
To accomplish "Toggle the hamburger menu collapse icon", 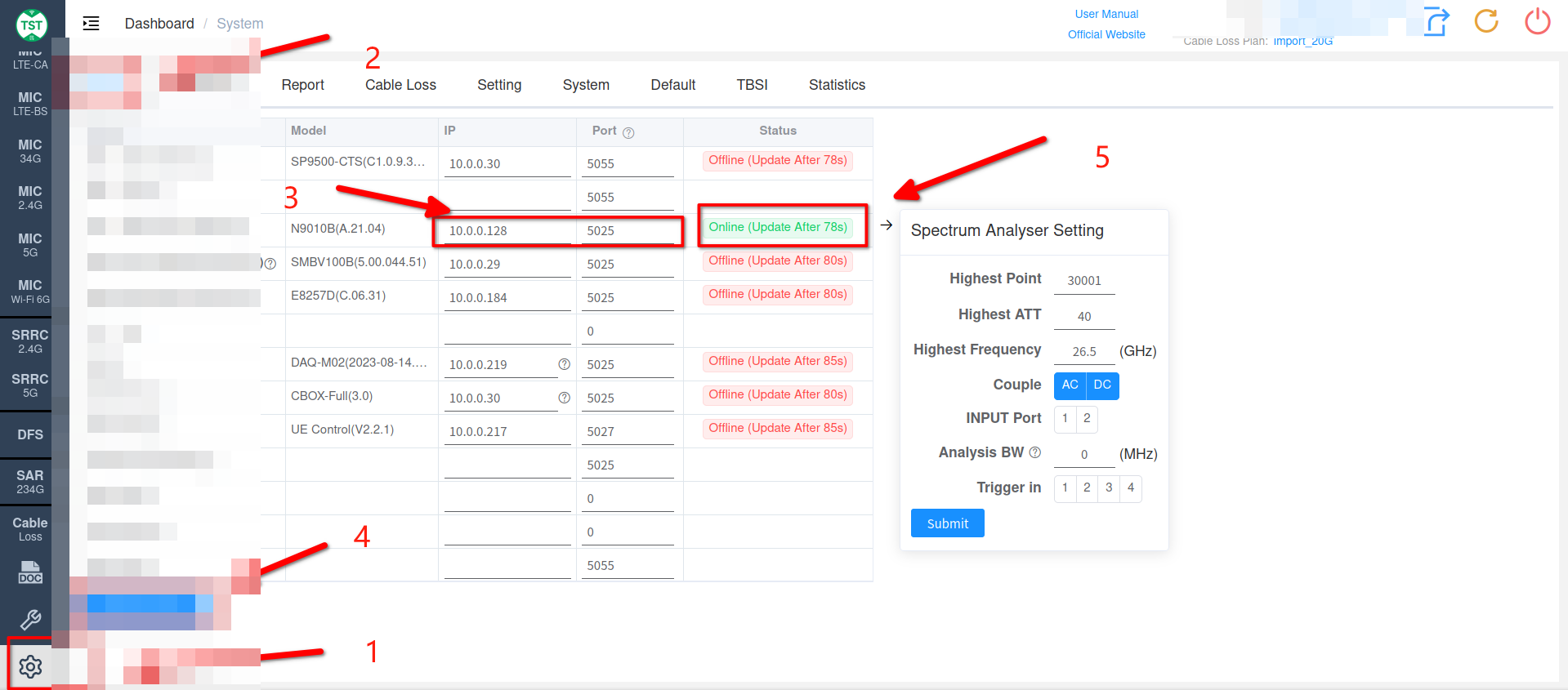I will click(91, 24).
